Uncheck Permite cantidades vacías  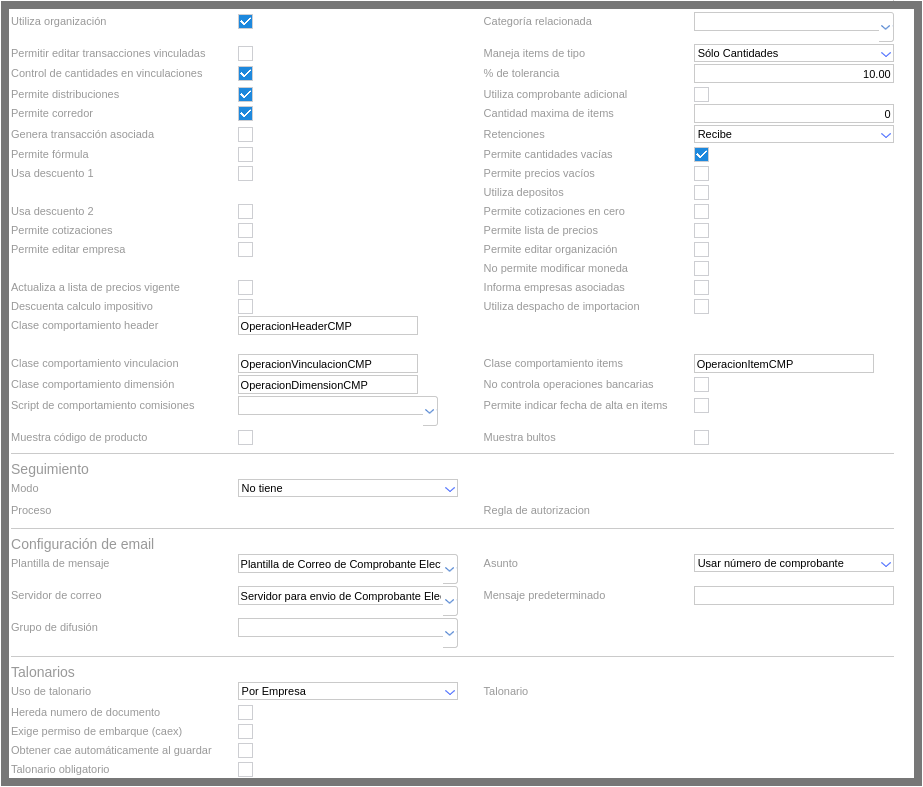[701, 154]
